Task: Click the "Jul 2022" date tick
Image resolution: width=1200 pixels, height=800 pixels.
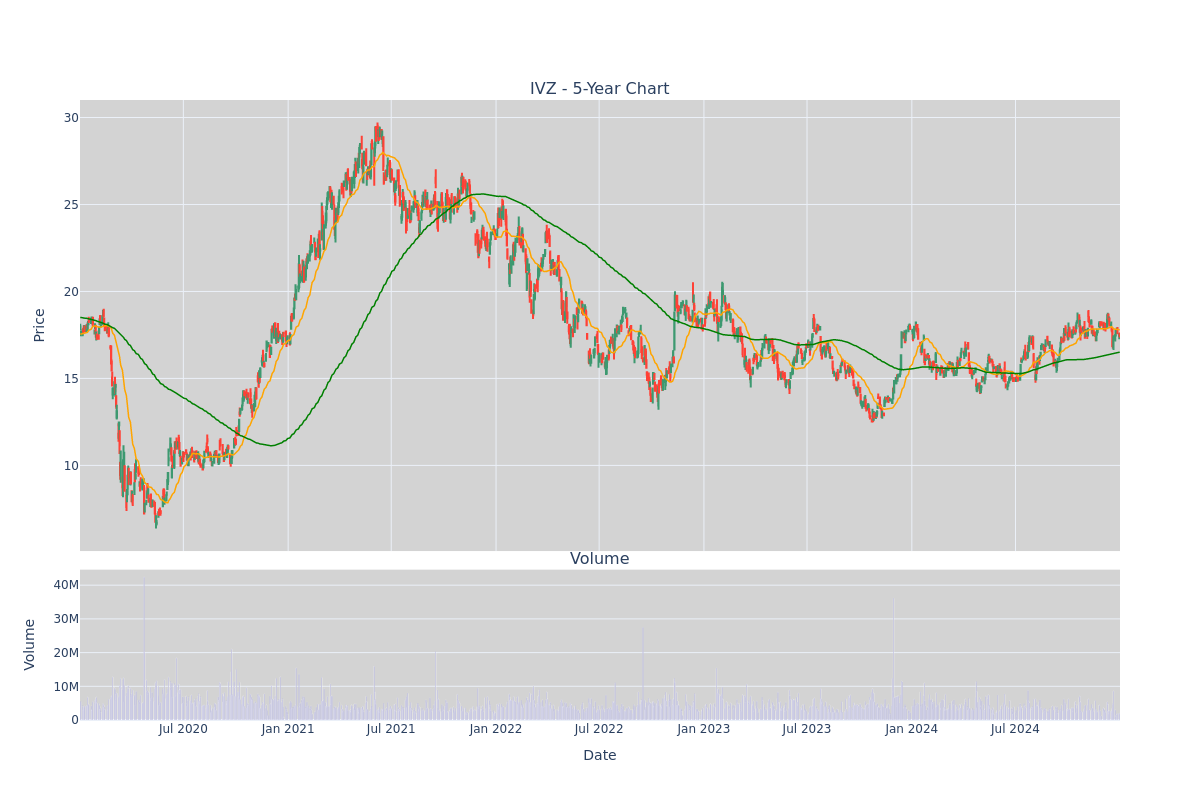Action: click(x=599, y=729)
